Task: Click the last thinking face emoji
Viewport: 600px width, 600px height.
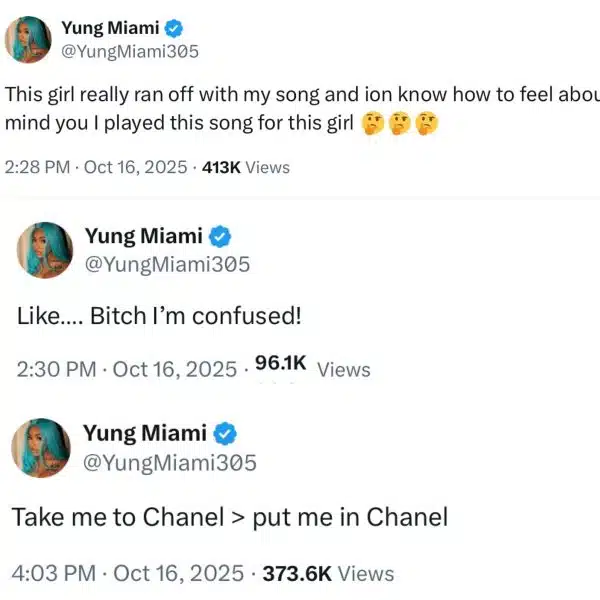Action: pos(427,125)
